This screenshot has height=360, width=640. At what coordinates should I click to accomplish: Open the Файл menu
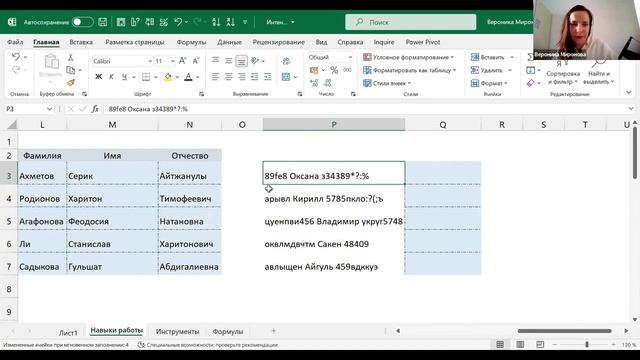pos(15,42)
